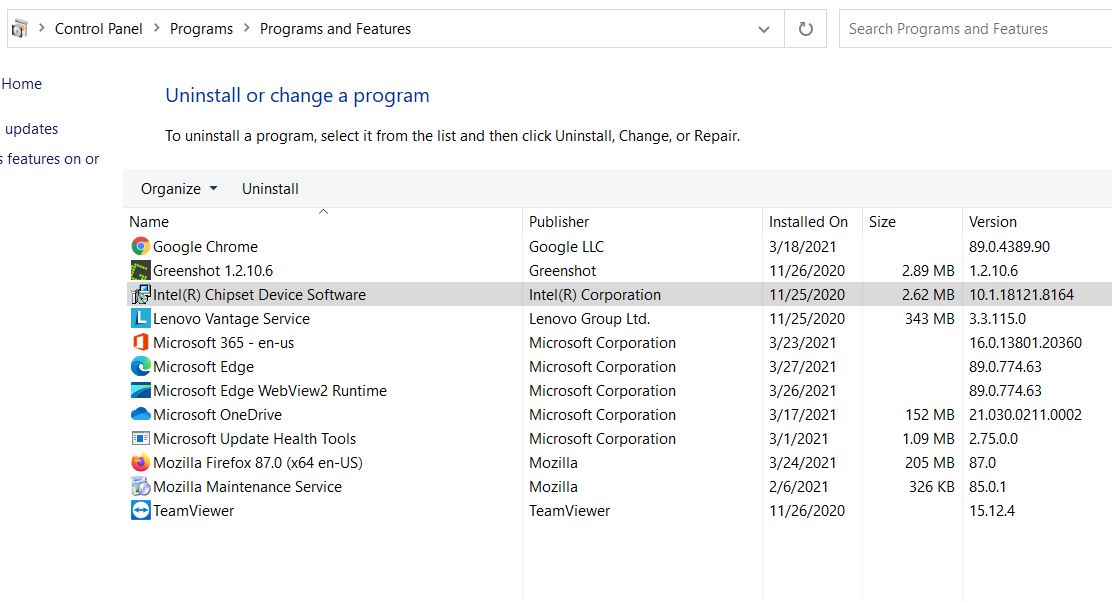Select the Mozilla Maintenance Service name text
This screenshot has width=1112, height=602.
pos(248,487)
